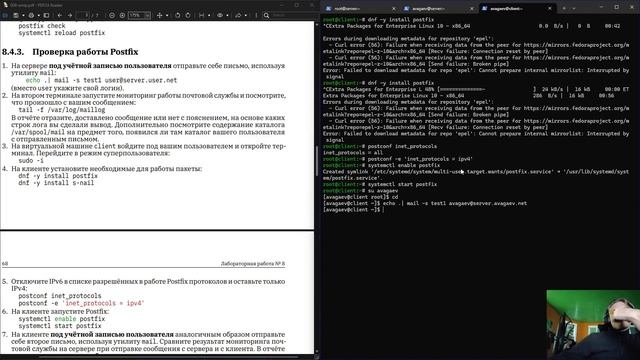Open a new terminal tab with plus button
Image resolution: width=640 pixels, height=360 pixels.
[564, 8]
